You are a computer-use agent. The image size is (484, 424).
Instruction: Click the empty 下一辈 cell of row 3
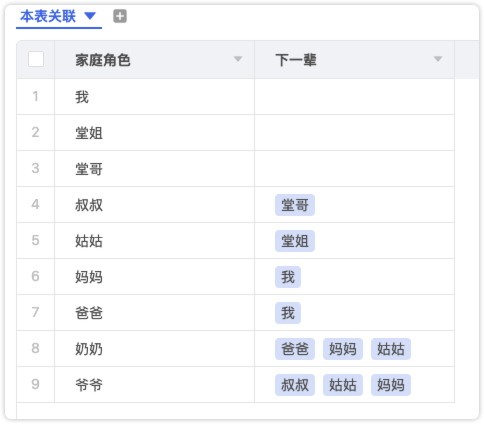354,169
